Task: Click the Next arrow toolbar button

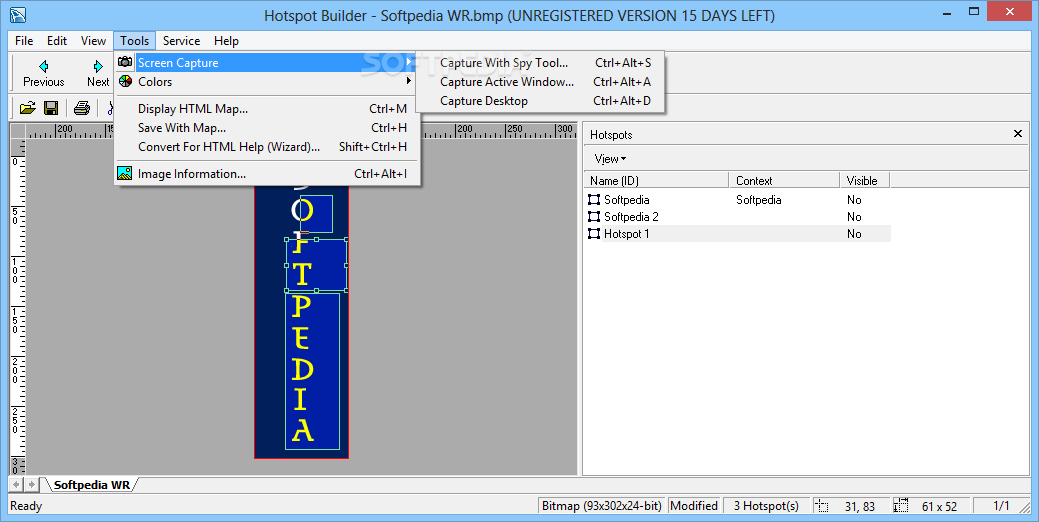Action: point(98,73)
